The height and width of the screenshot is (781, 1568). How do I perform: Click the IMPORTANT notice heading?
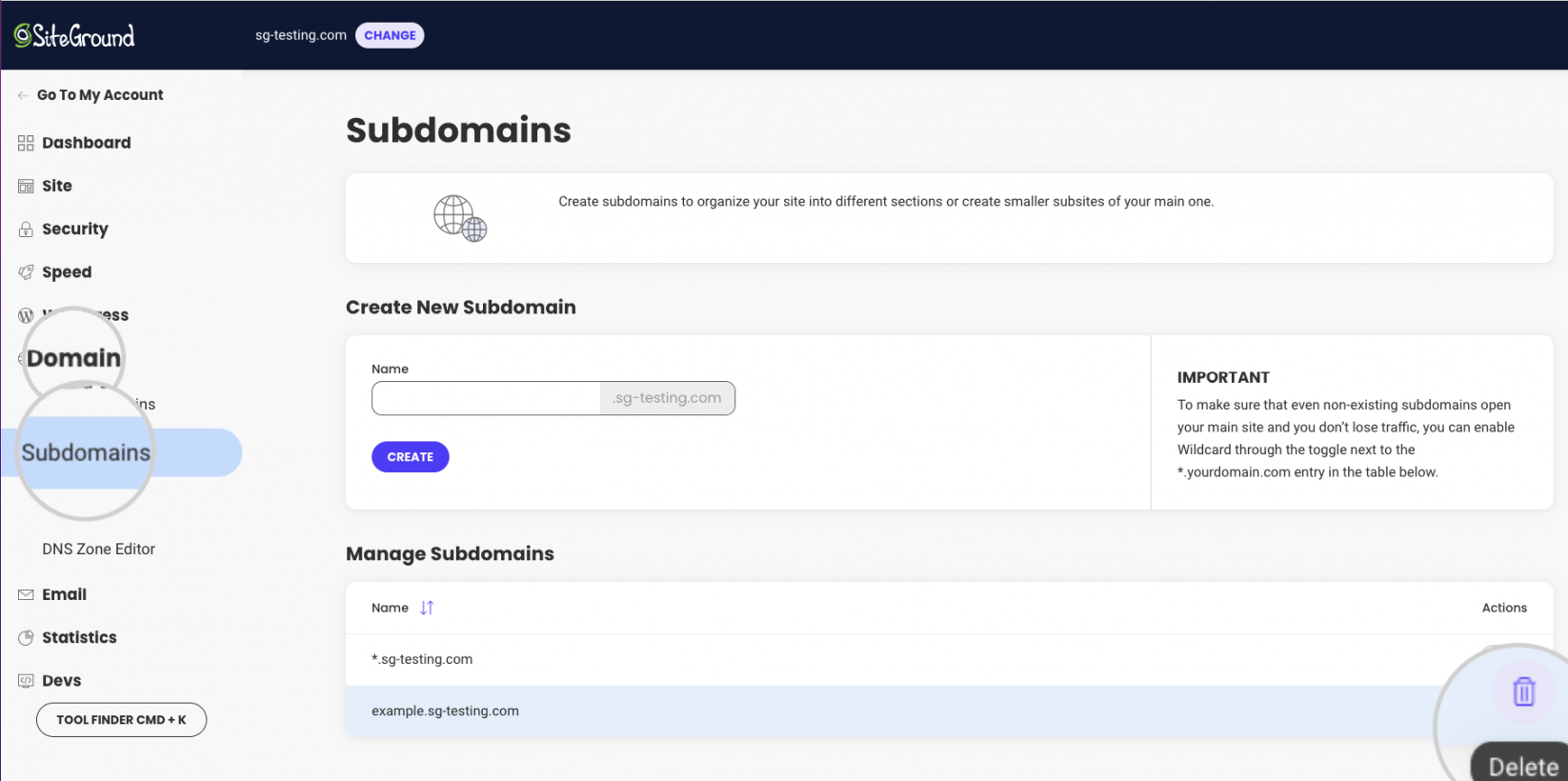click(x=1223, y=377)
